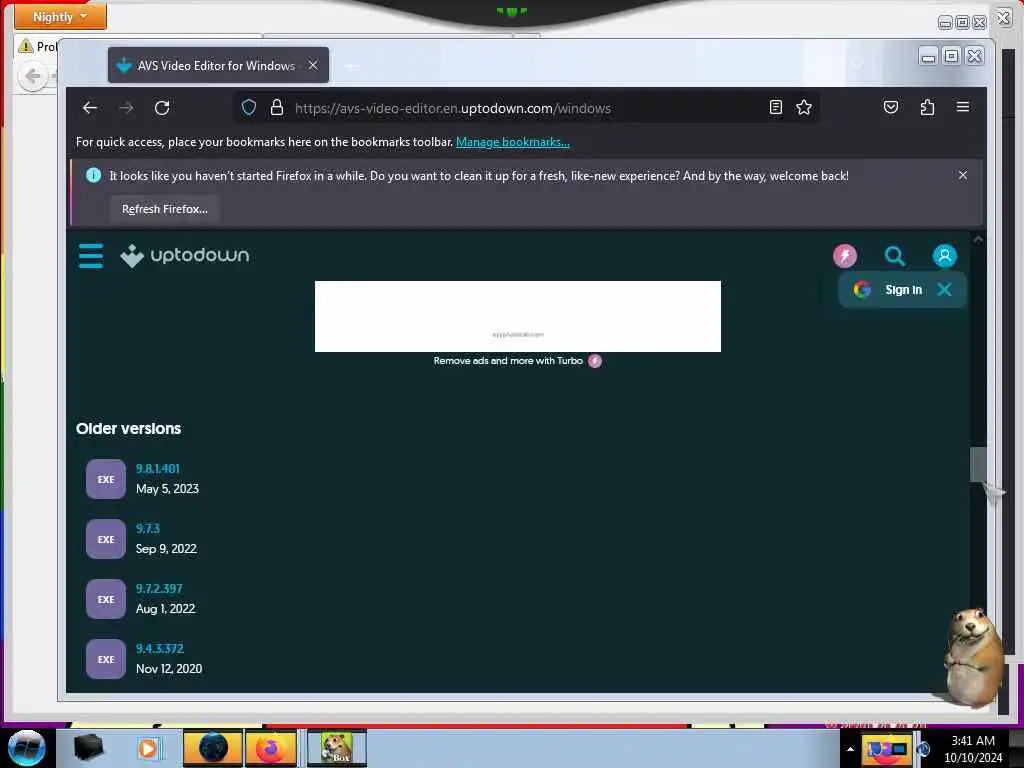Close the Firefox refresh notification bar
The height and width of the screenshot is (768, 1024).
(963, 175)
